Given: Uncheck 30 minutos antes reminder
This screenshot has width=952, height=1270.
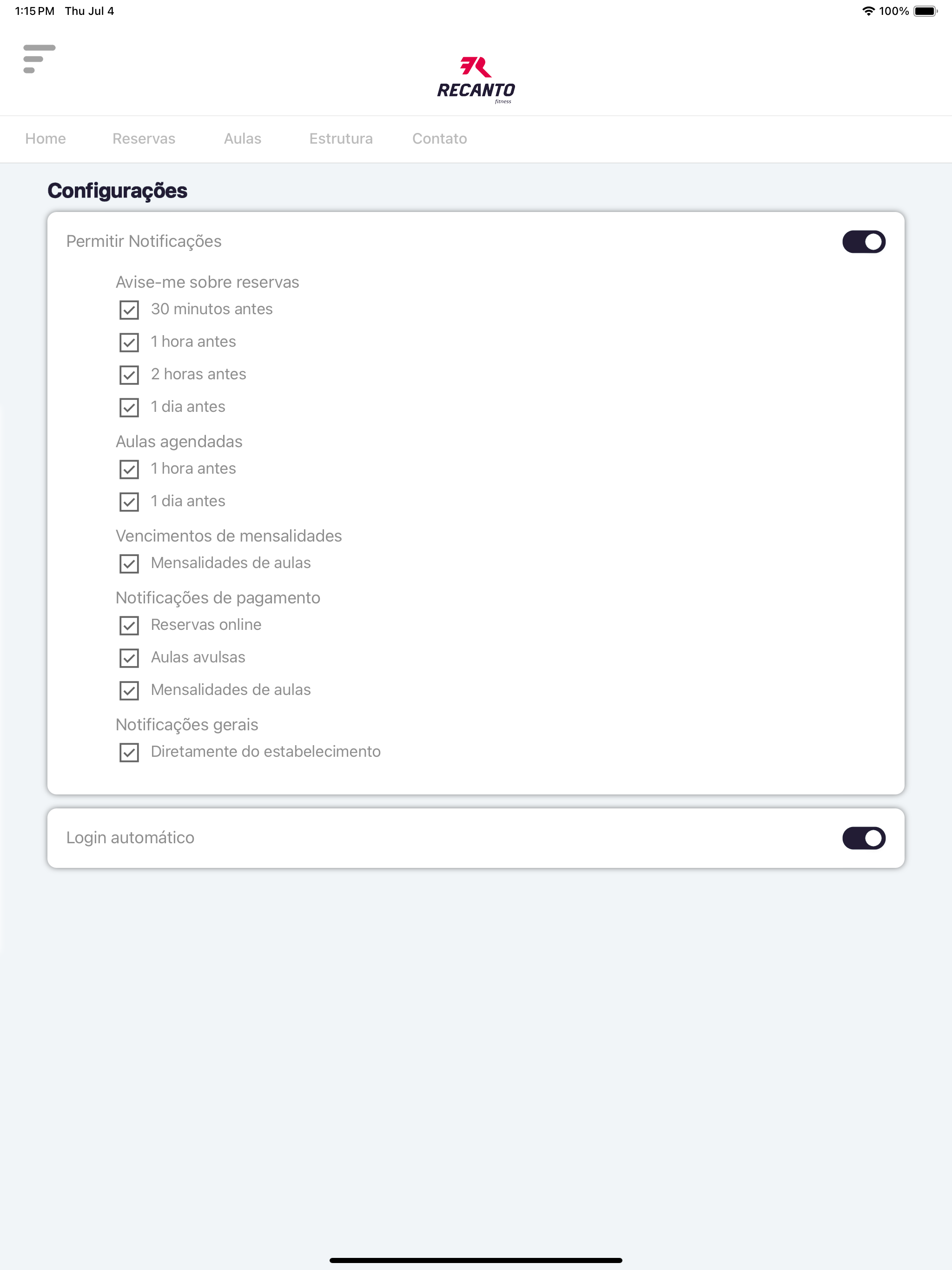Looking at the screenshot, I should [x=129, y=310].
